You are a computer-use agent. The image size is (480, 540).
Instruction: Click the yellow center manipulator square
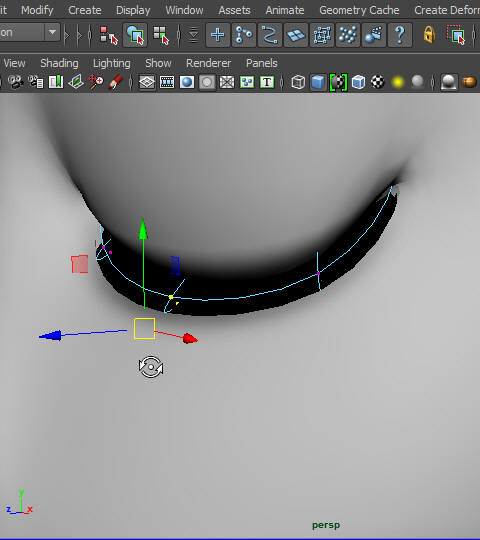[144, 329]
